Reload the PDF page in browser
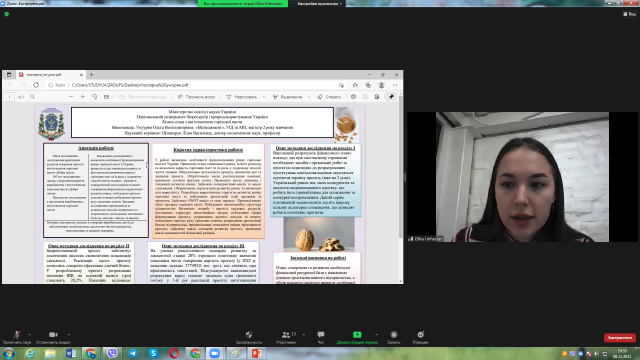Viewport: 640px width, 360px height. (36, 85)
